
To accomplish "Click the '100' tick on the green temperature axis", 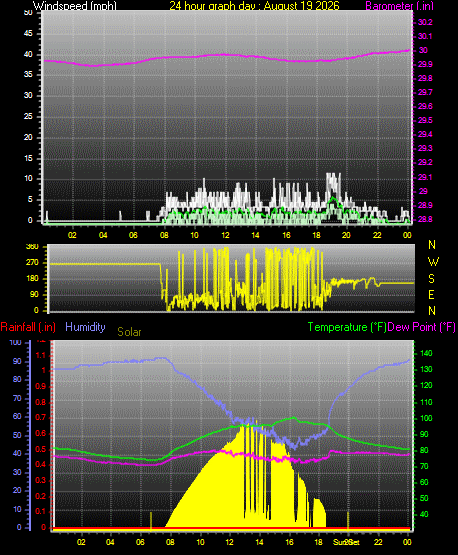I will tap(426, 418).
